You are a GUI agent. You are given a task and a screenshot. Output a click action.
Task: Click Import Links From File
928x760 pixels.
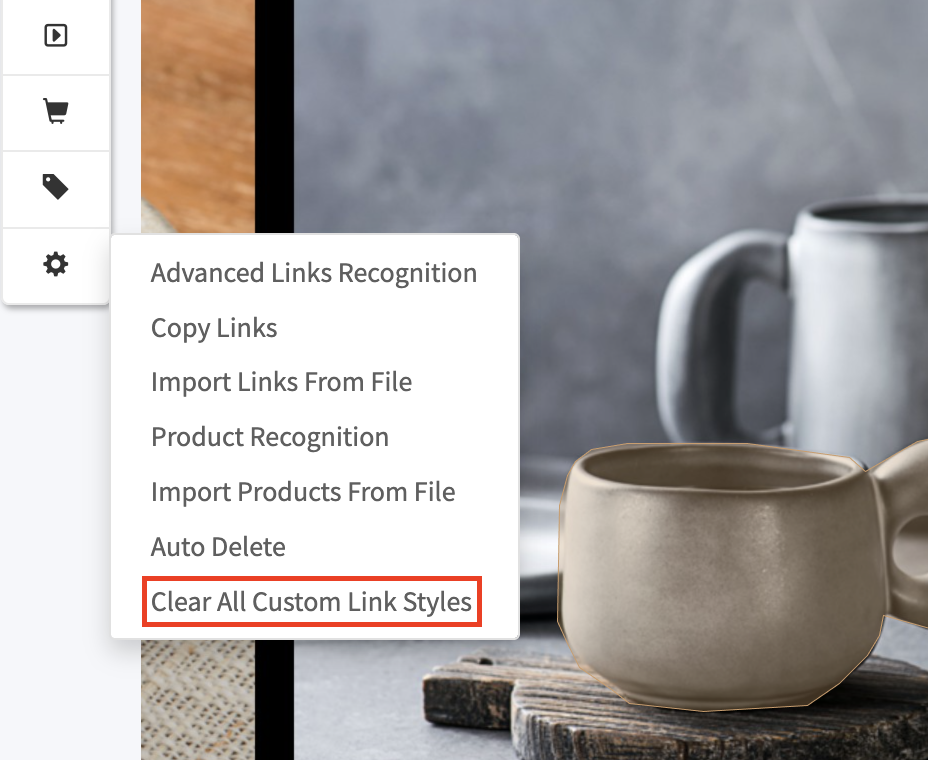[x=281, y=382]
